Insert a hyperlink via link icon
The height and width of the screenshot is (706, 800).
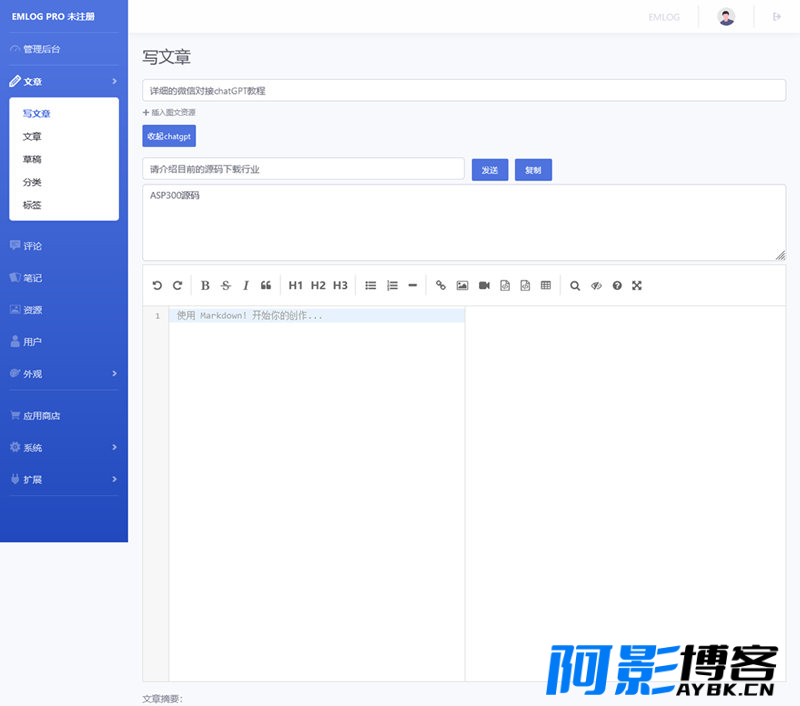coord(441,286)
